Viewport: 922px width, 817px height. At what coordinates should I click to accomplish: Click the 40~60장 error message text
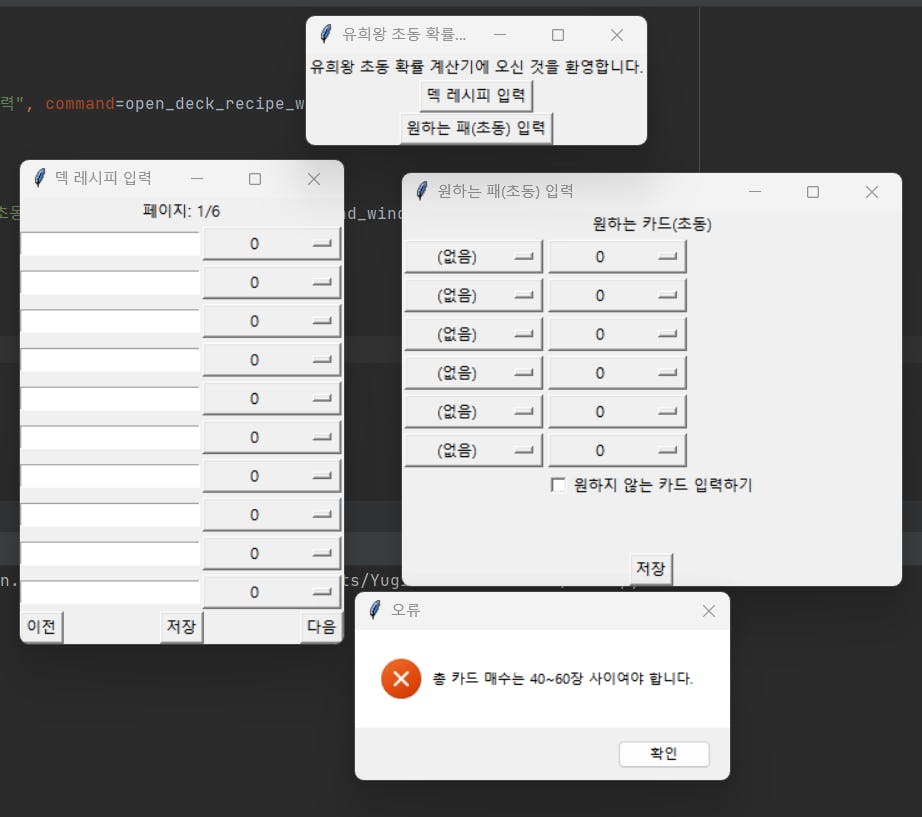[563, 679]
